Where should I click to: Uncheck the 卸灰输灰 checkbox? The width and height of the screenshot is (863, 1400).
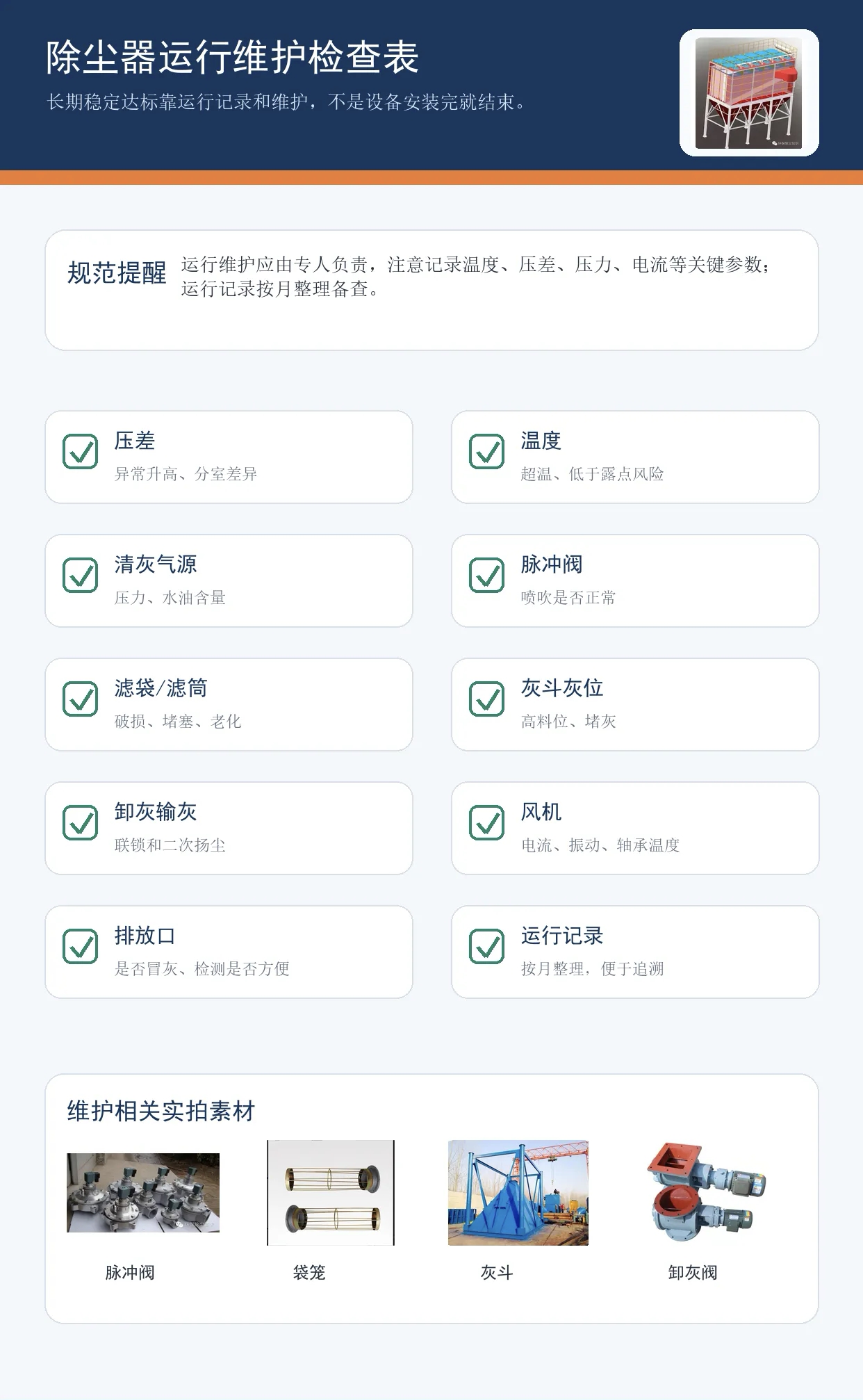[x=81, y=823]
